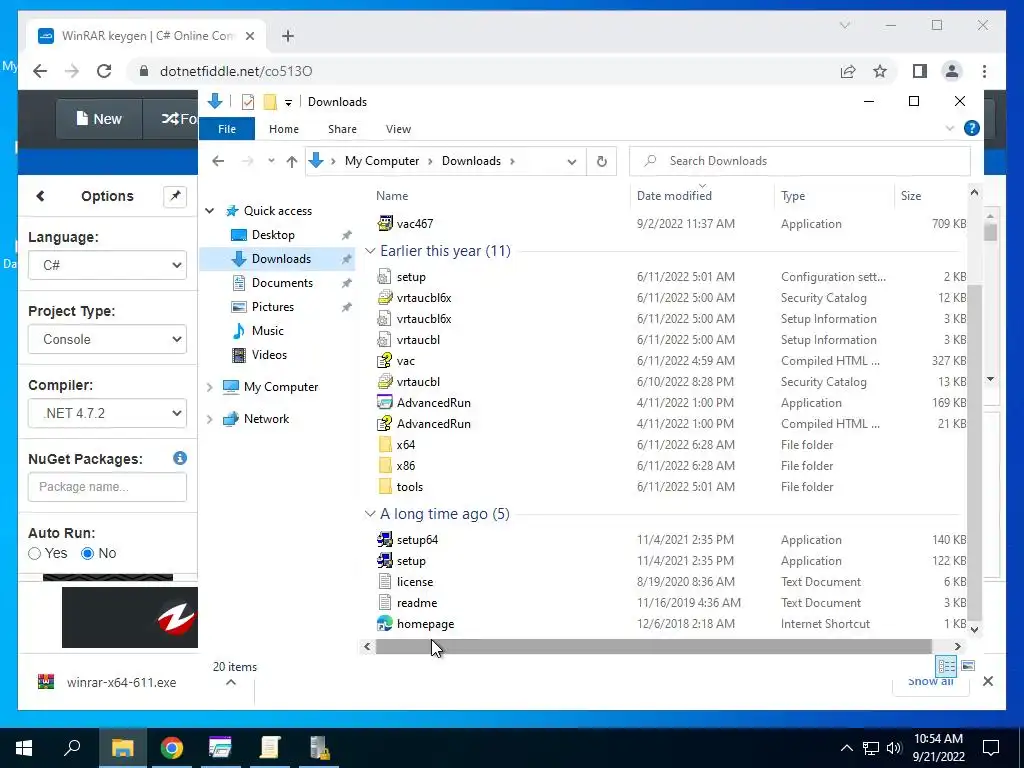Open the AdvancedRun application icon
Image resolution: width=1024 pixels, height=768 pixels.
[x=385, y=403]
